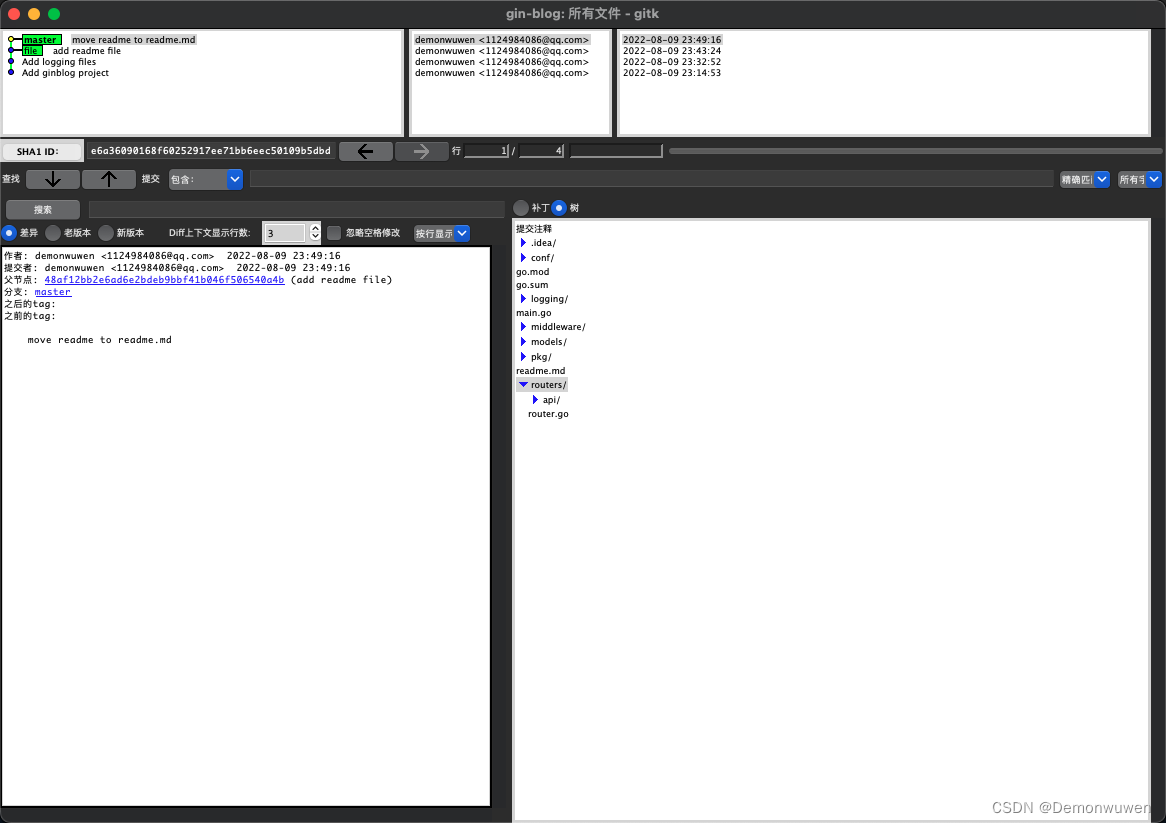Expand the conf/ folder in file tree
Viewport: 1166px width, 823px height.
click(x=524, y=257)
